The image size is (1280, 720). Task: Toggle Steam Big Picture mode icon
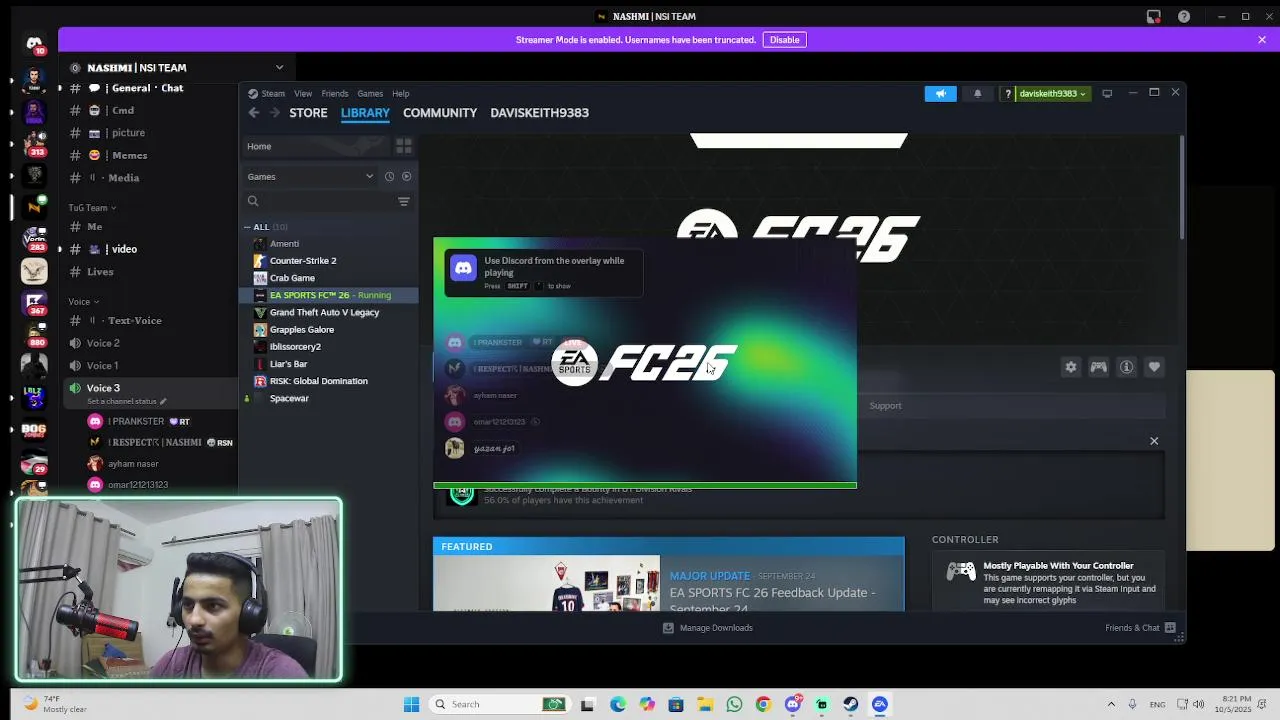(1107, 93)
